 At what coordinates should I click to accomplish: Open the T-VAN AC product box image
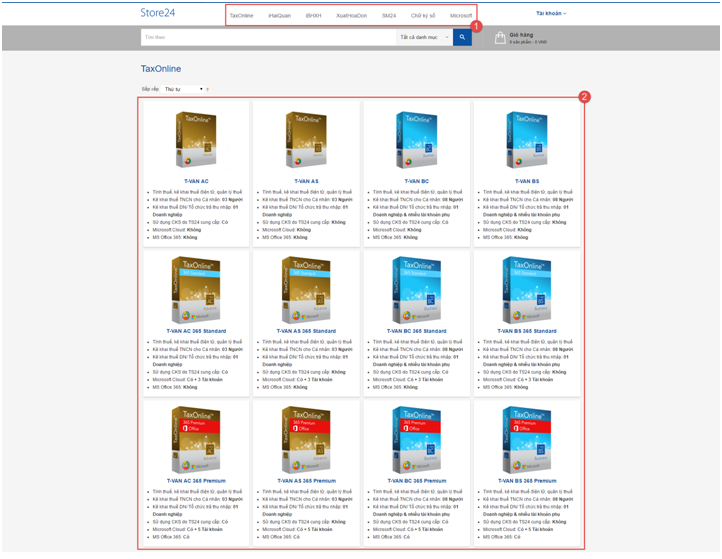click(196, 139)
